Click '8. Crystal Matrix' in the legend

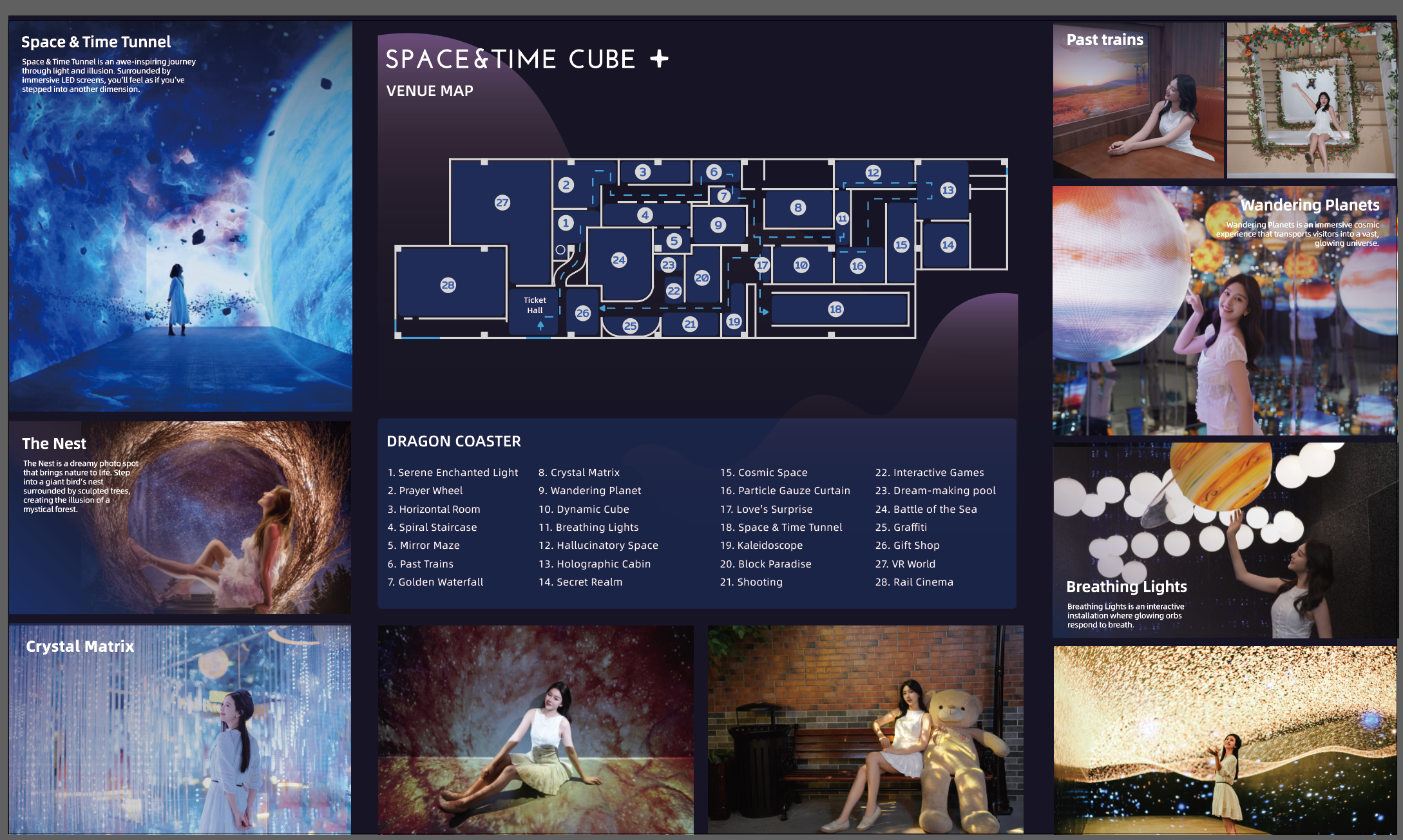pyautogui.click(x=578, y=472)
